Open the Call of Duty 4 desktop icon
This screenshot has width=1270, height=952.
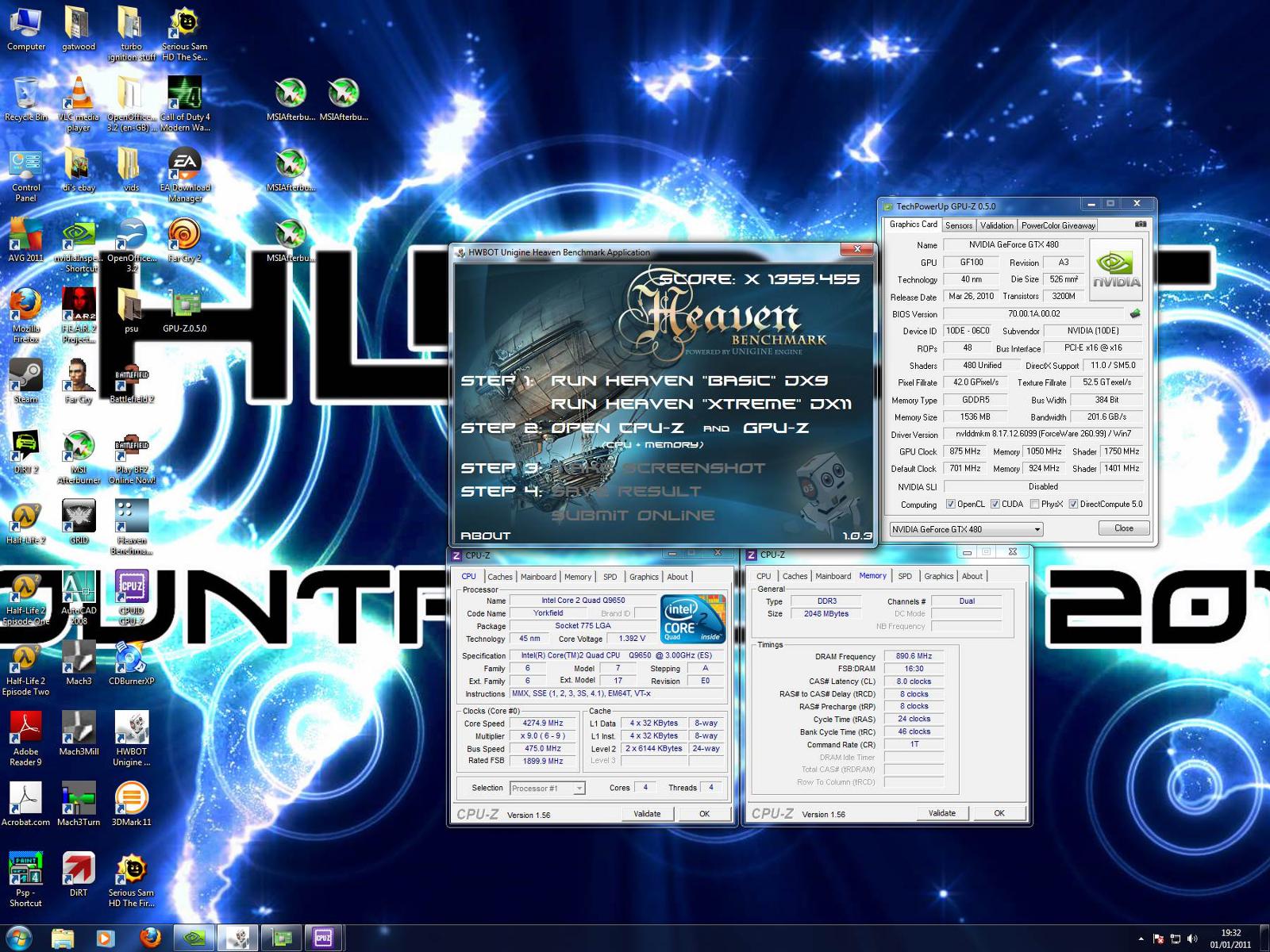pos(185,103)
